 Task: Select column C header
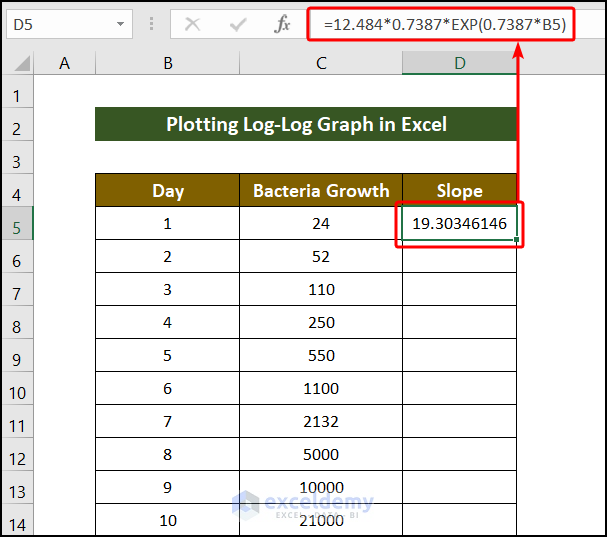pos(321,63)
